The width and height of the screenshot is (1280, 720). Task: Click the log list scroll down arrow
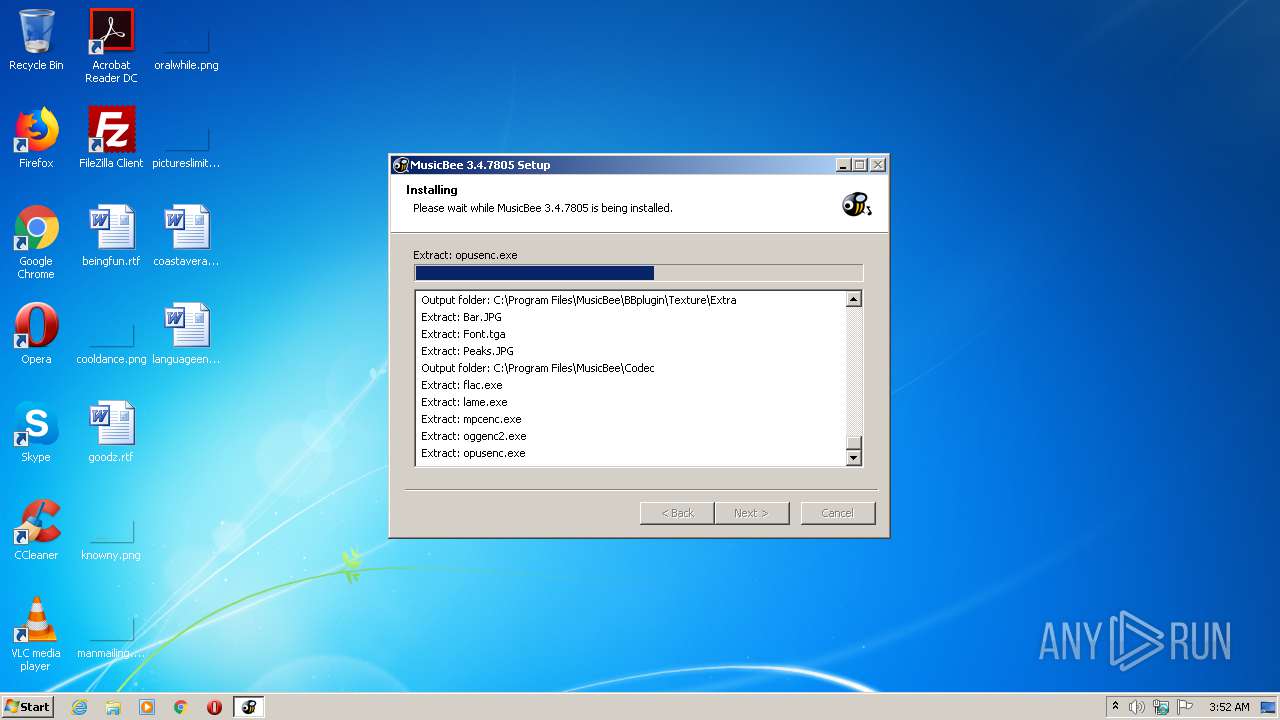pos(854,458)
